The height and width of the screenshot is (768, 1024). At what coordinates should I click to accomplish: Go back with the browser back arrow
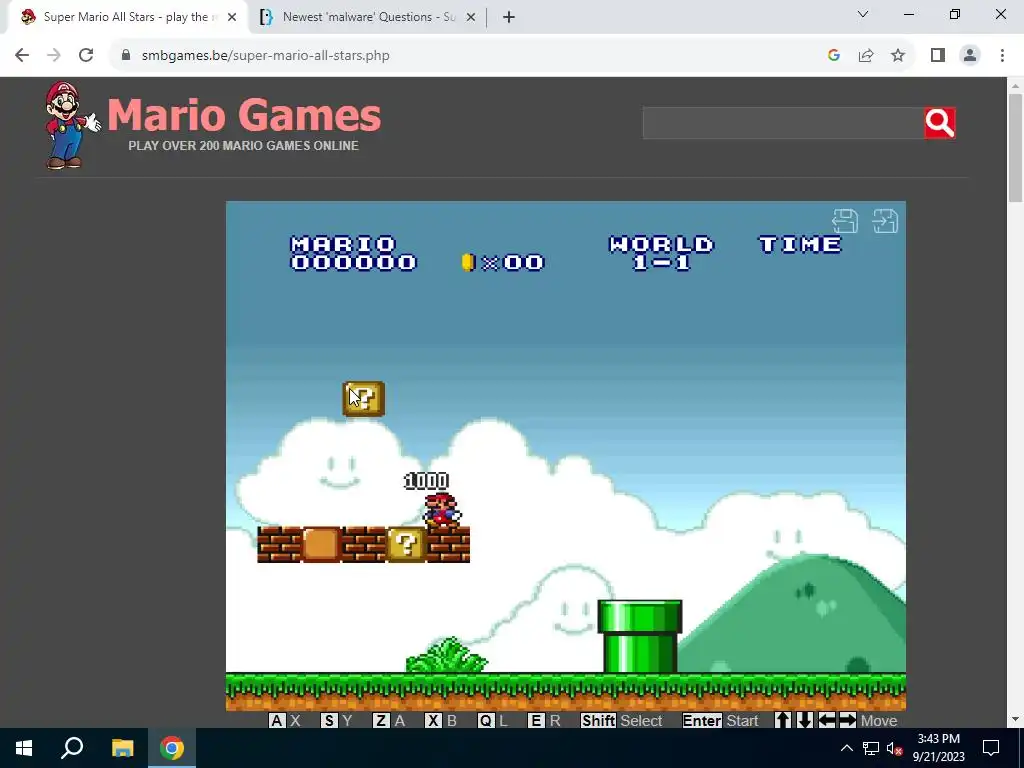pos(22,56)
